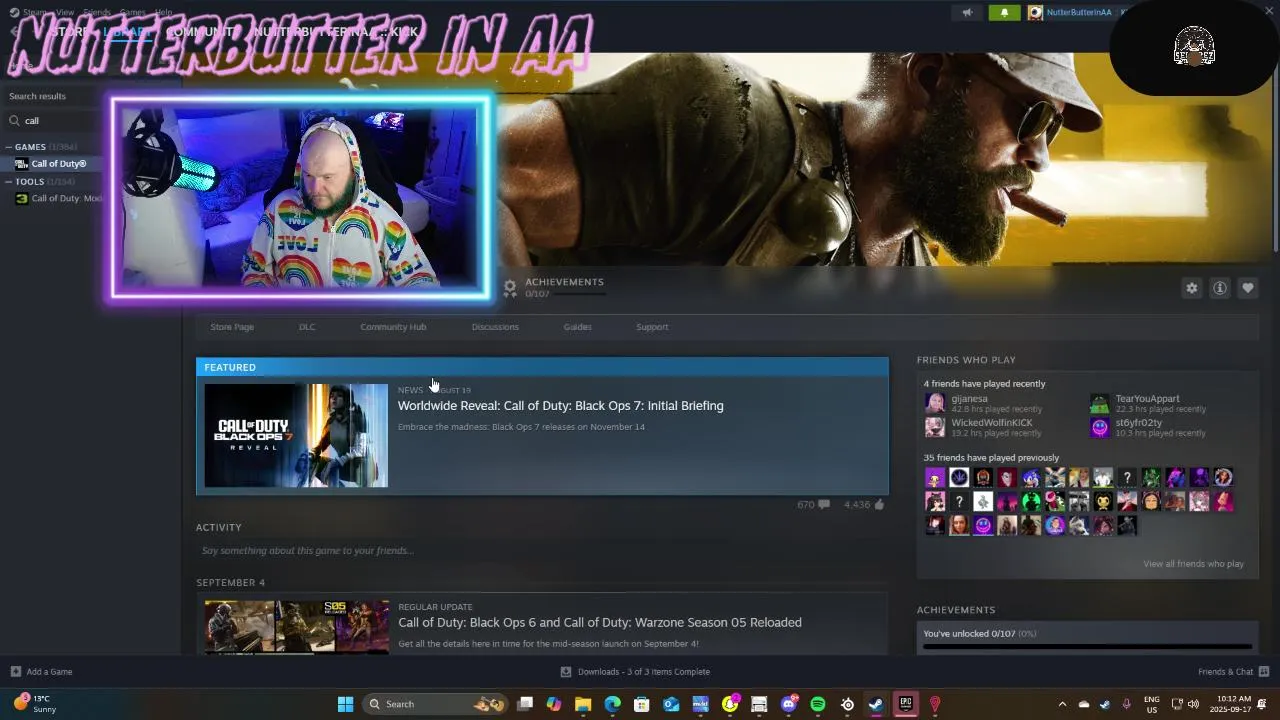Switch to the Steam taskbar icon

[876, 704]
